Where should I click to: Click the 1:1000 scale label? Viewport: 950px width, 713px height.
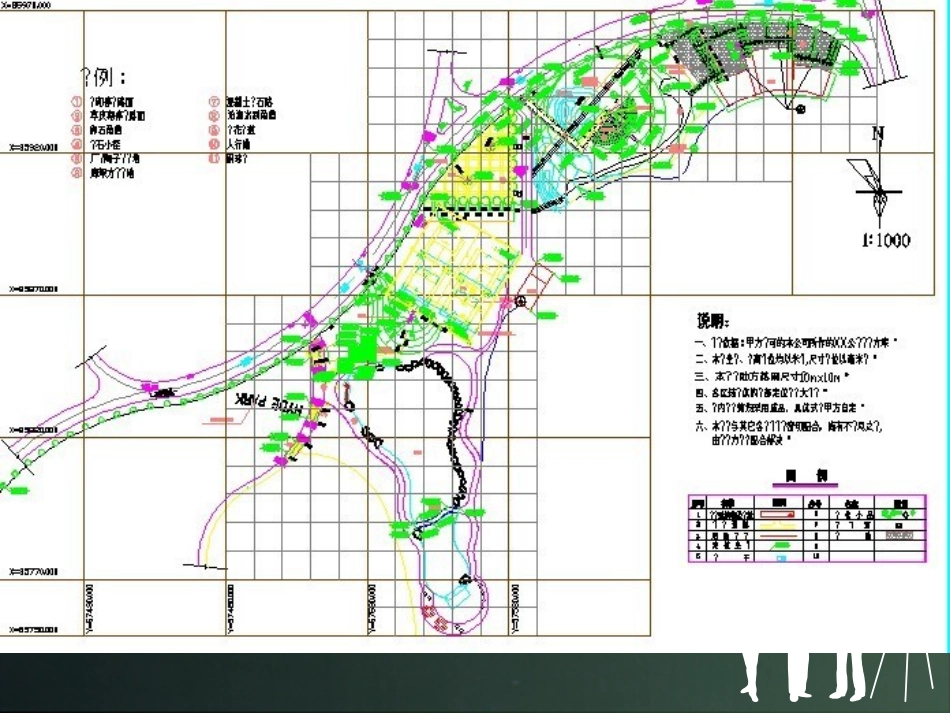pyautogui.click(x=886, y=240)
